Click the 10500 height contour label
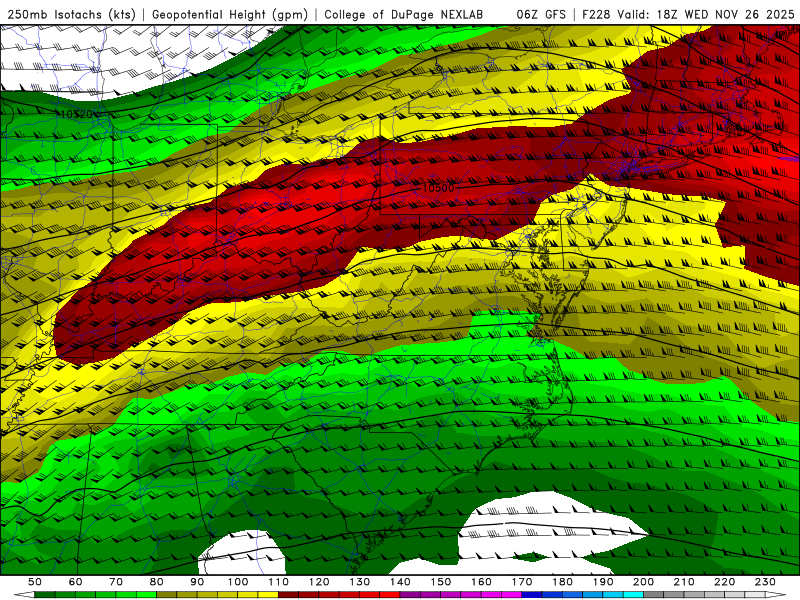800x600 pixels. [x=438, y=188]
